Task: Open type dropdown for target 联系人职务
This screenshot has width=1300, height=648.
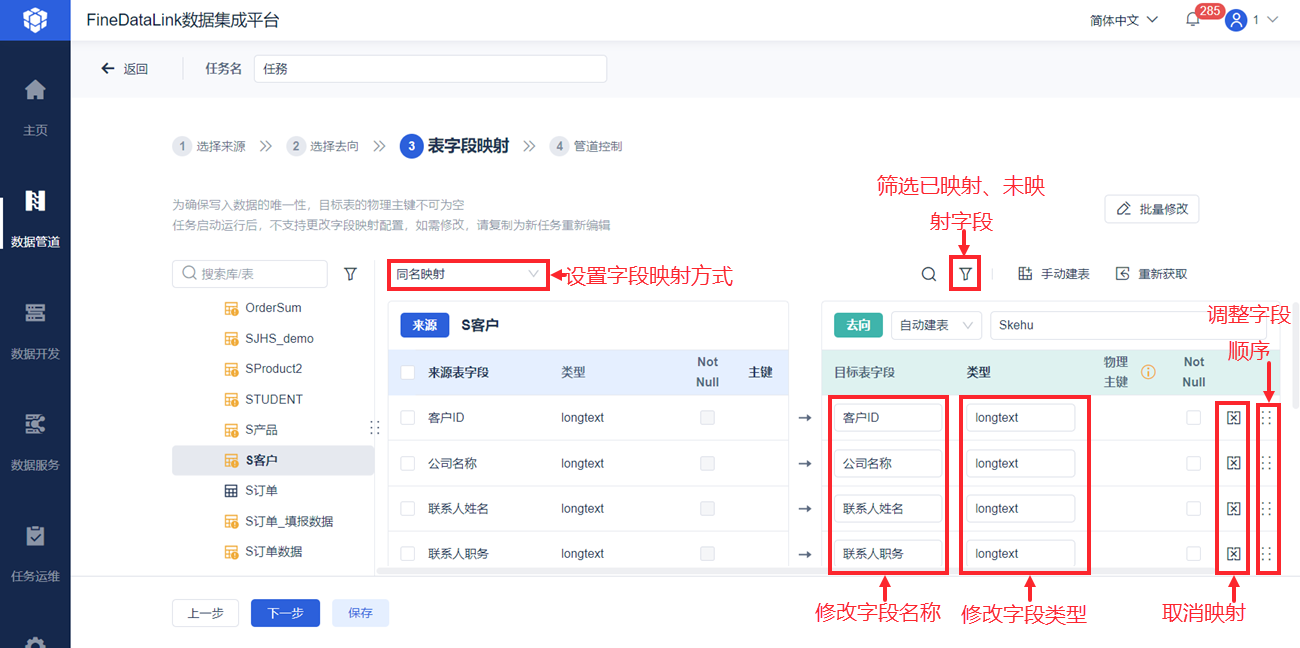Action: [x=1021, y=553]
